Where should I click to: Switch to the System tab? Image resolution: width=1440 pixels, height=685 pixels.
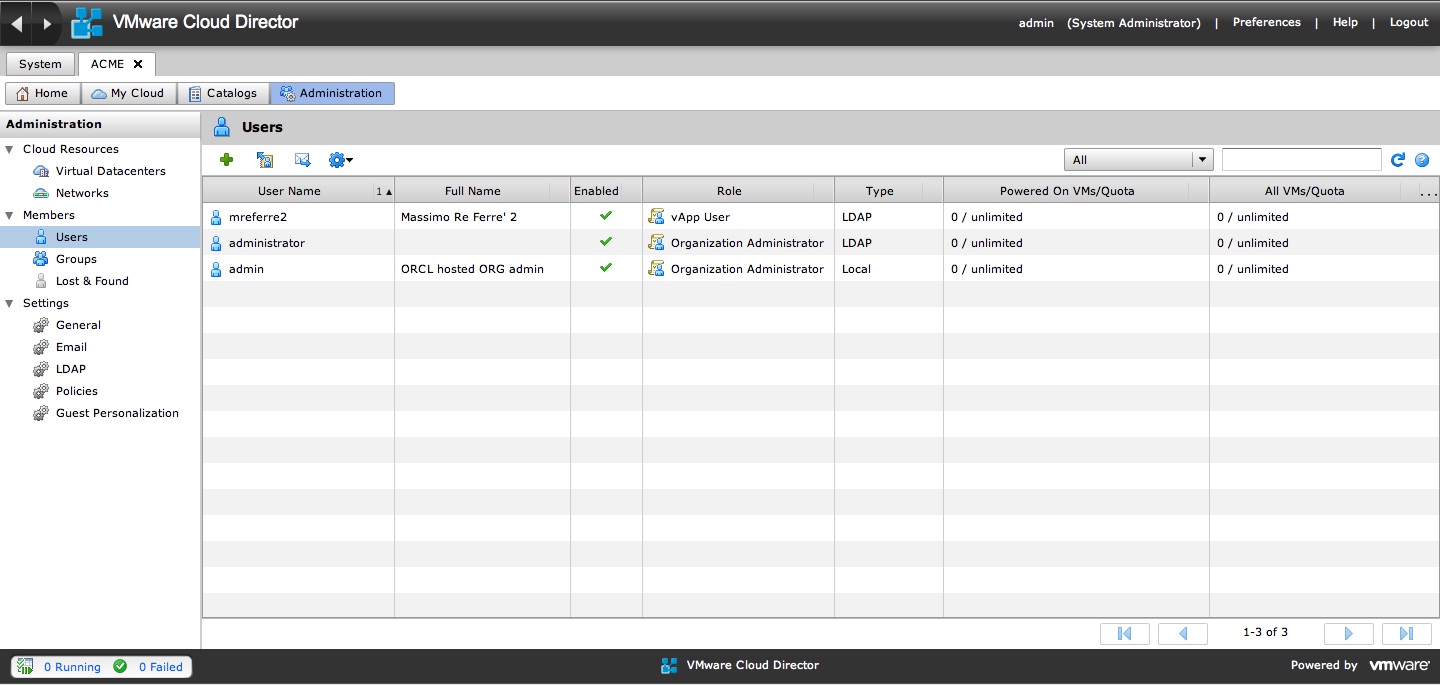click(40, 64)
